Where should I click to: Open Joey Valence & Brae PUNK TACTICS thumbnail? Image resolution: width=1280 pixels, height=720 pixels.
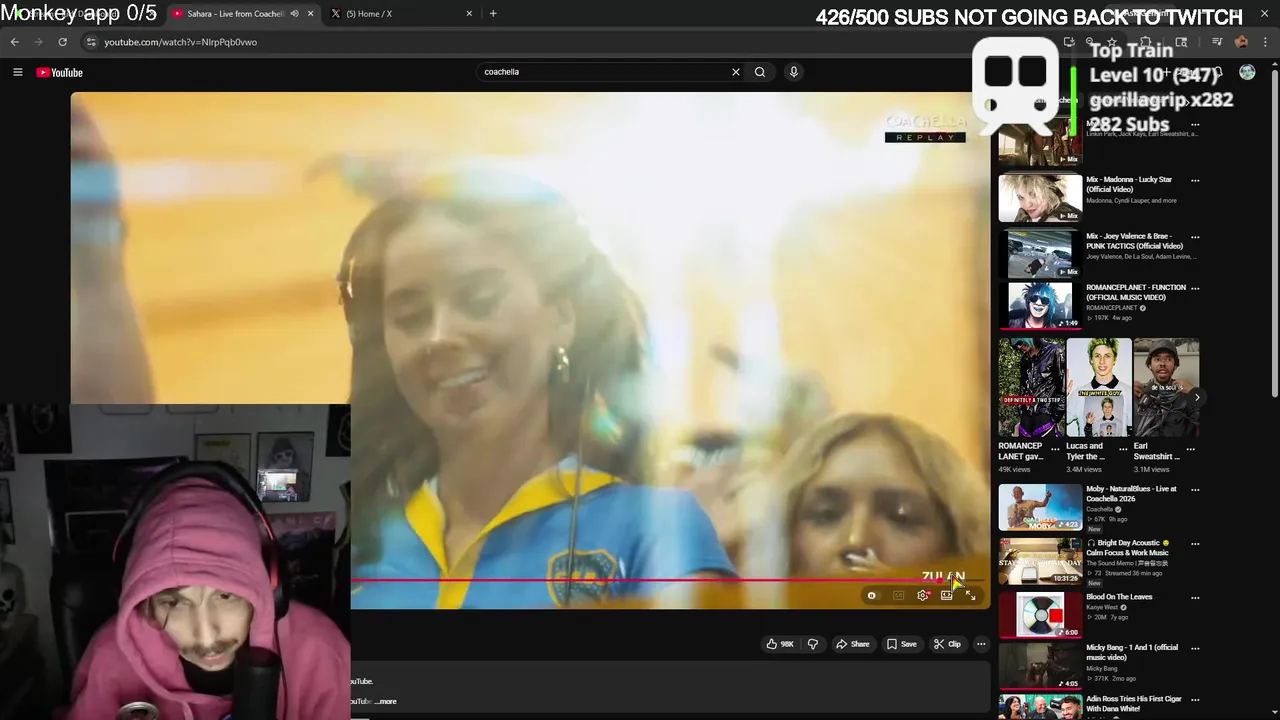[1040, 254]
